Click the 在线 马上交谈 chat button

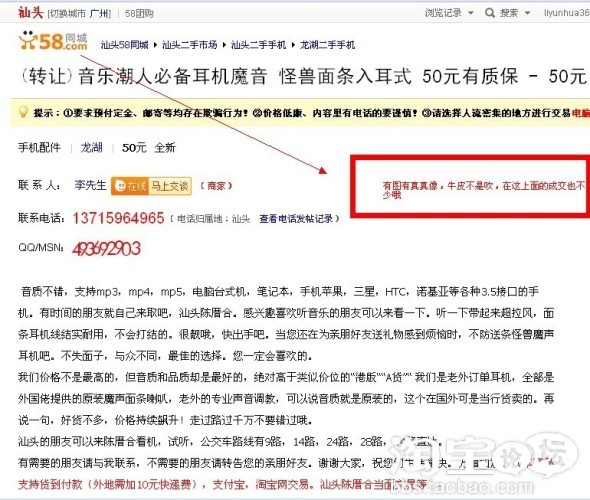tap(151, 186)
